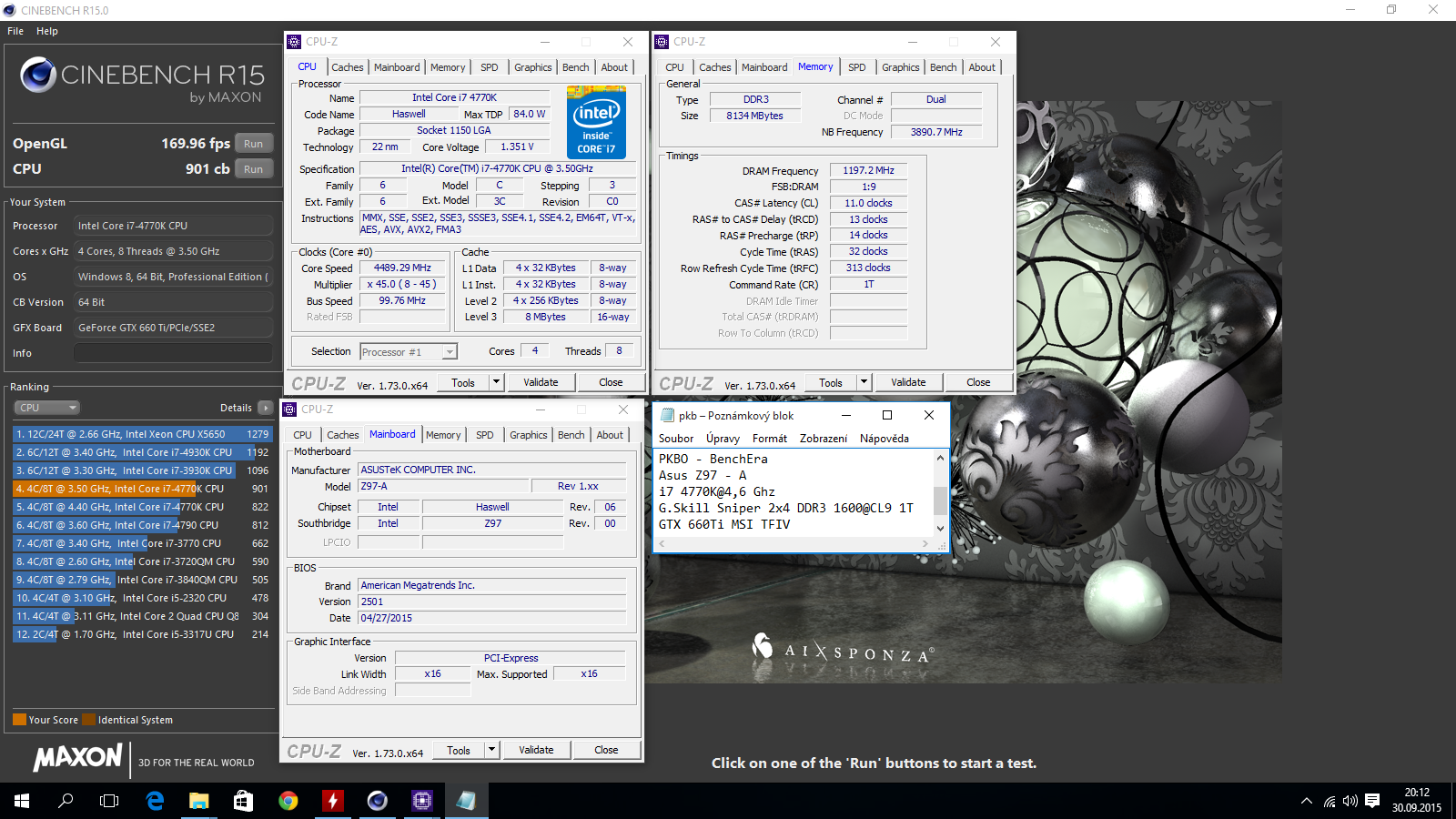
Task: Click motherboard model Z97-A field
Action: click(x=441, y=486)
